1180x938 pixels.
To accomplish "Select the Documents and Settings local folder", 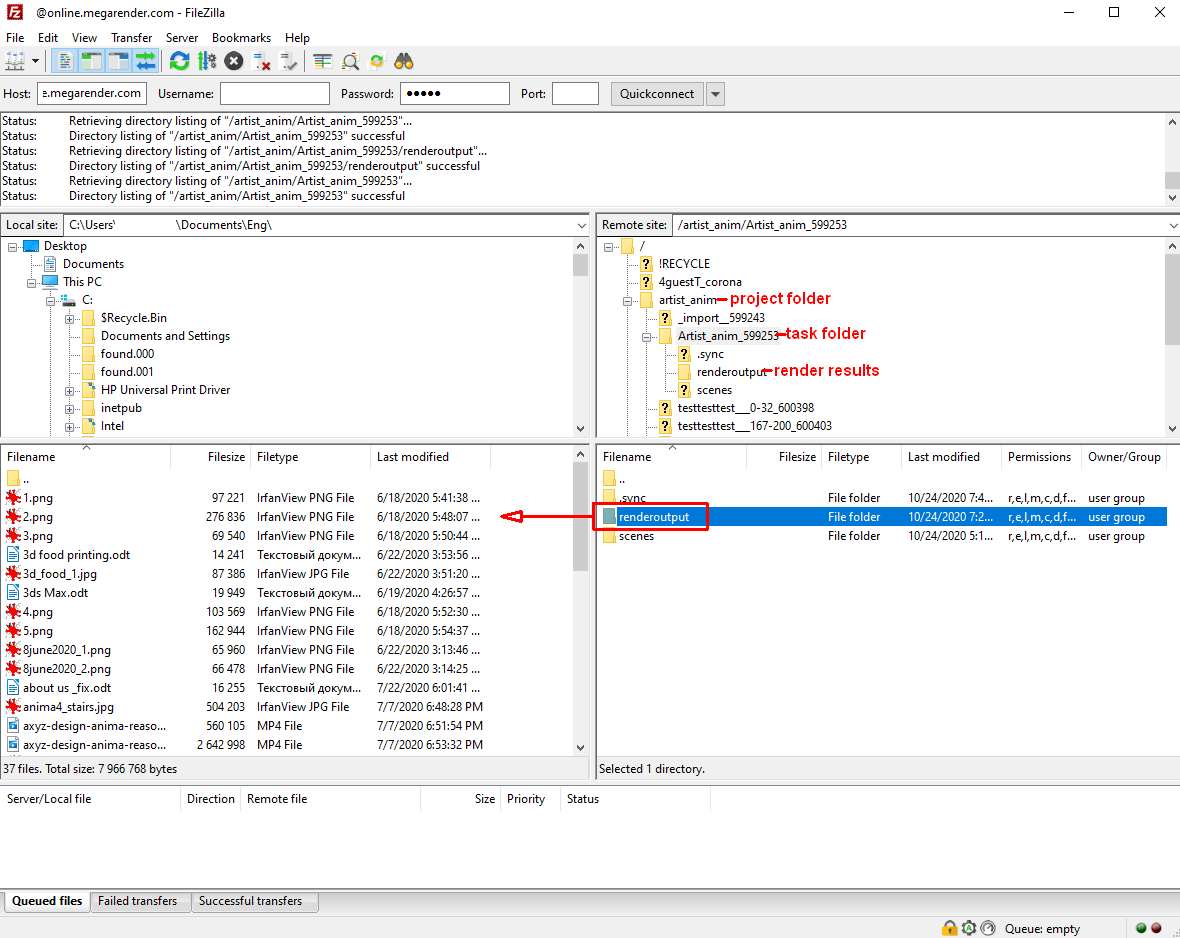I will [166, 336].
